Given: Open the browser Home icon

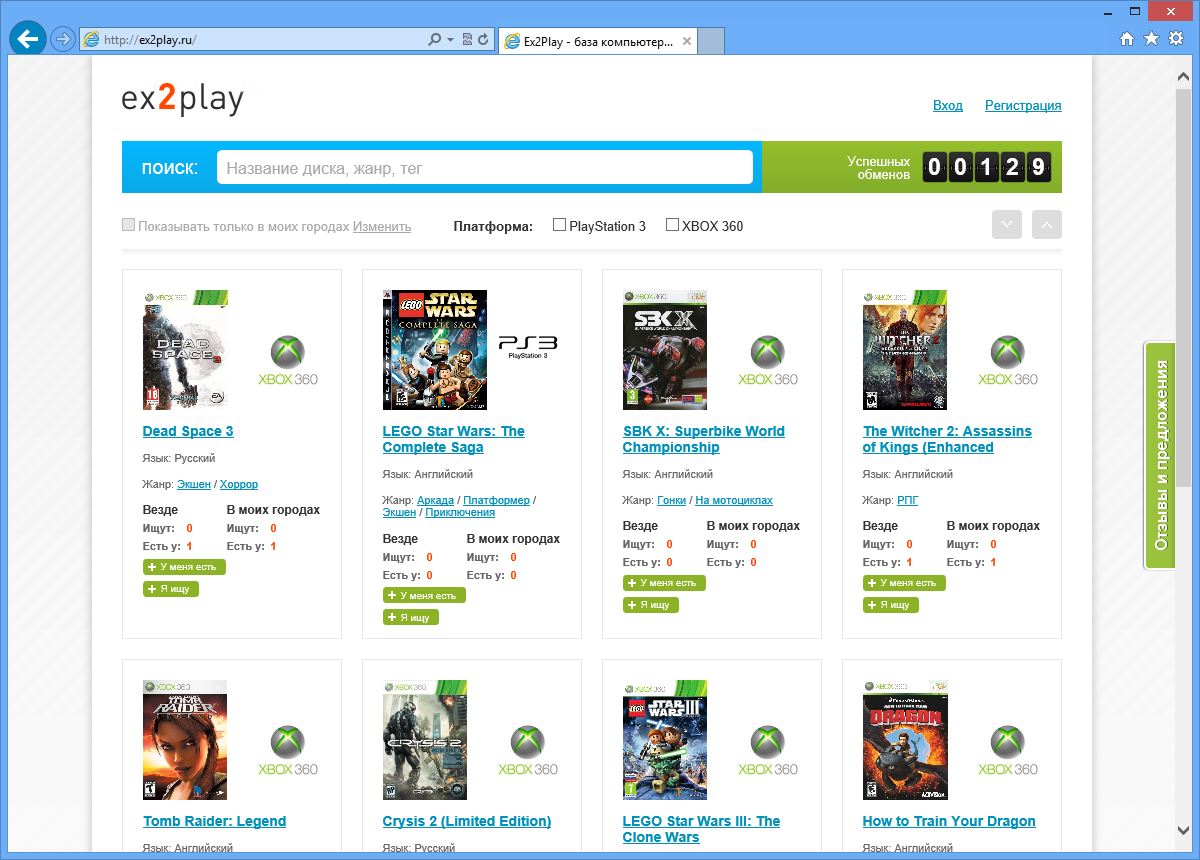Looking at the screenshot, I should pos(1127,39).
